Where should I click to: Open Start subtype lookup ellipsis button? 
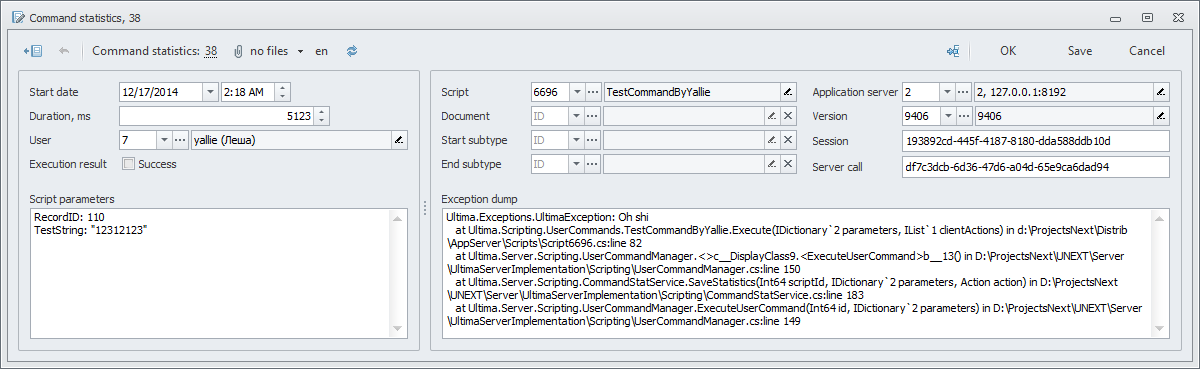click(592, 140)
